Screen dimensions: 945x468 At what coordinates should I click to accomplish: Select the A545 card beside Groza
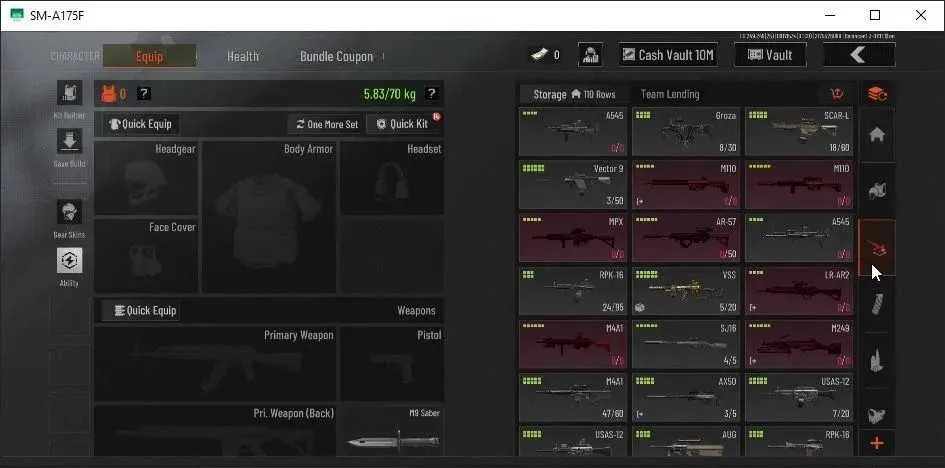pos(573,132)
